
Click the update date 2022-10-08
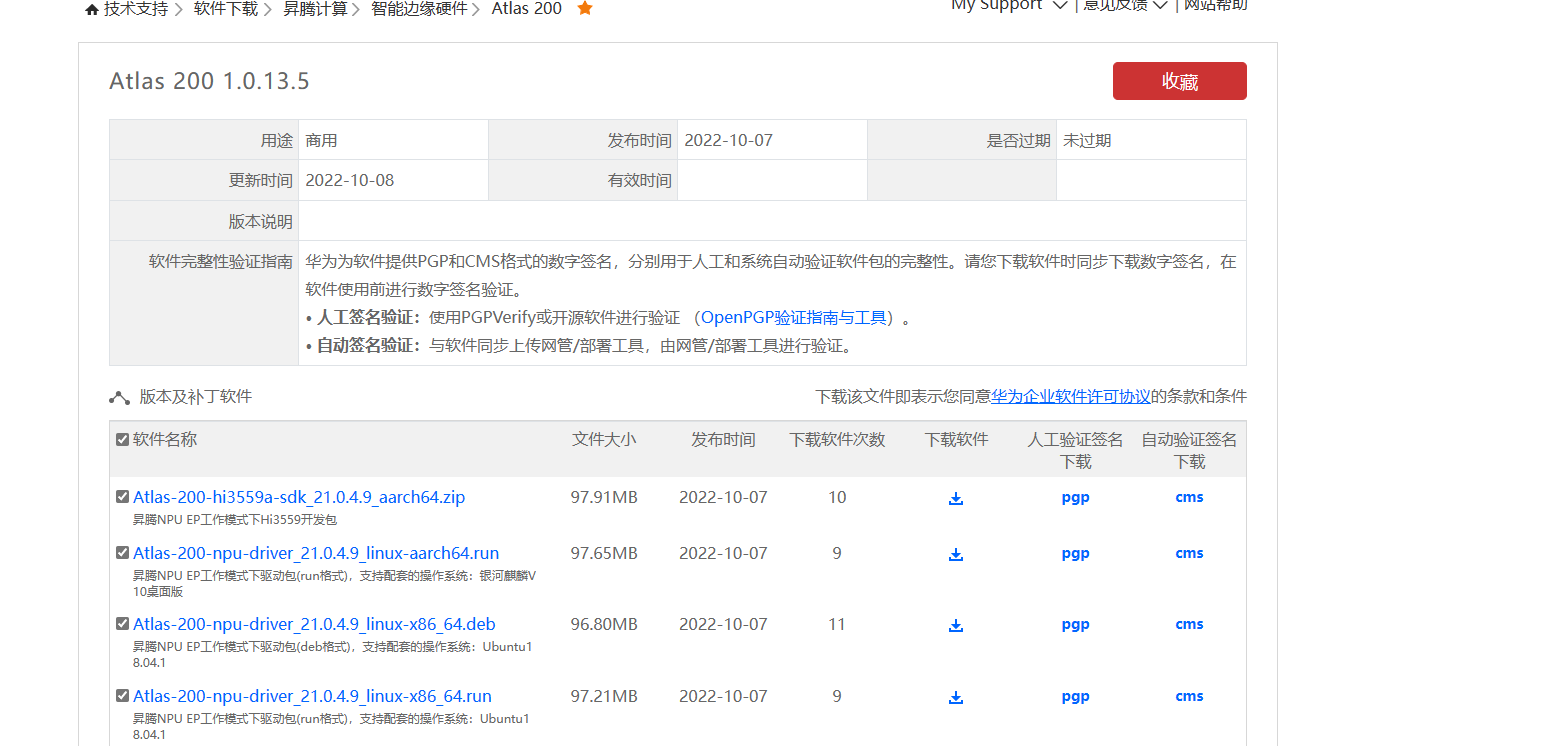pyautogui.click(x=350, y=181)
